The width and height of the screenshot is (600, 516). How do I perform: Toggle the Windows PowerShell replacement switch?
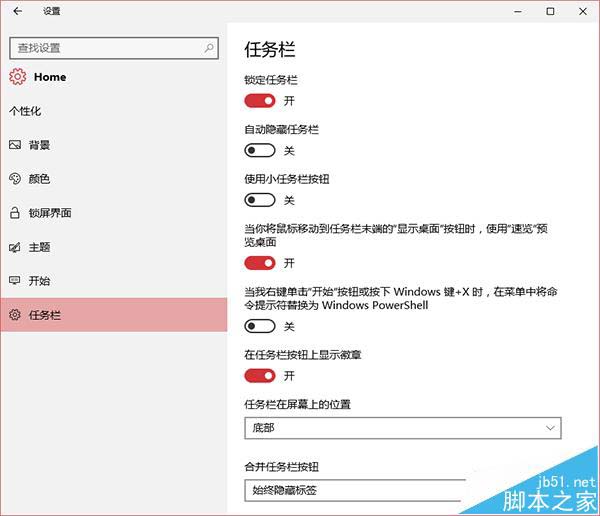click(260, 326)
